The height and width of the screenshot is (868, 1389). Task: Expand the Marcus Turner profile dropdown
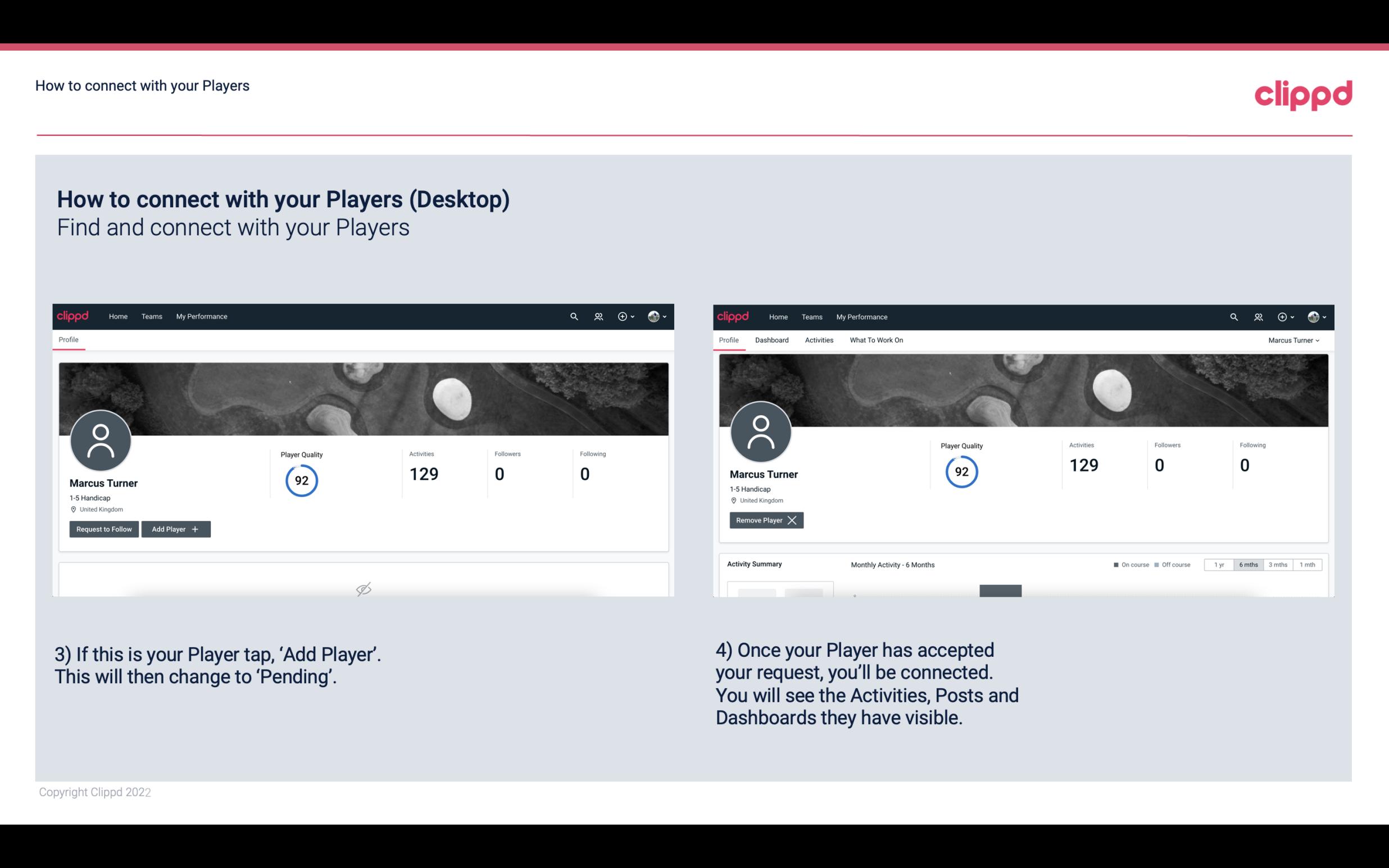pos(1294,340)
